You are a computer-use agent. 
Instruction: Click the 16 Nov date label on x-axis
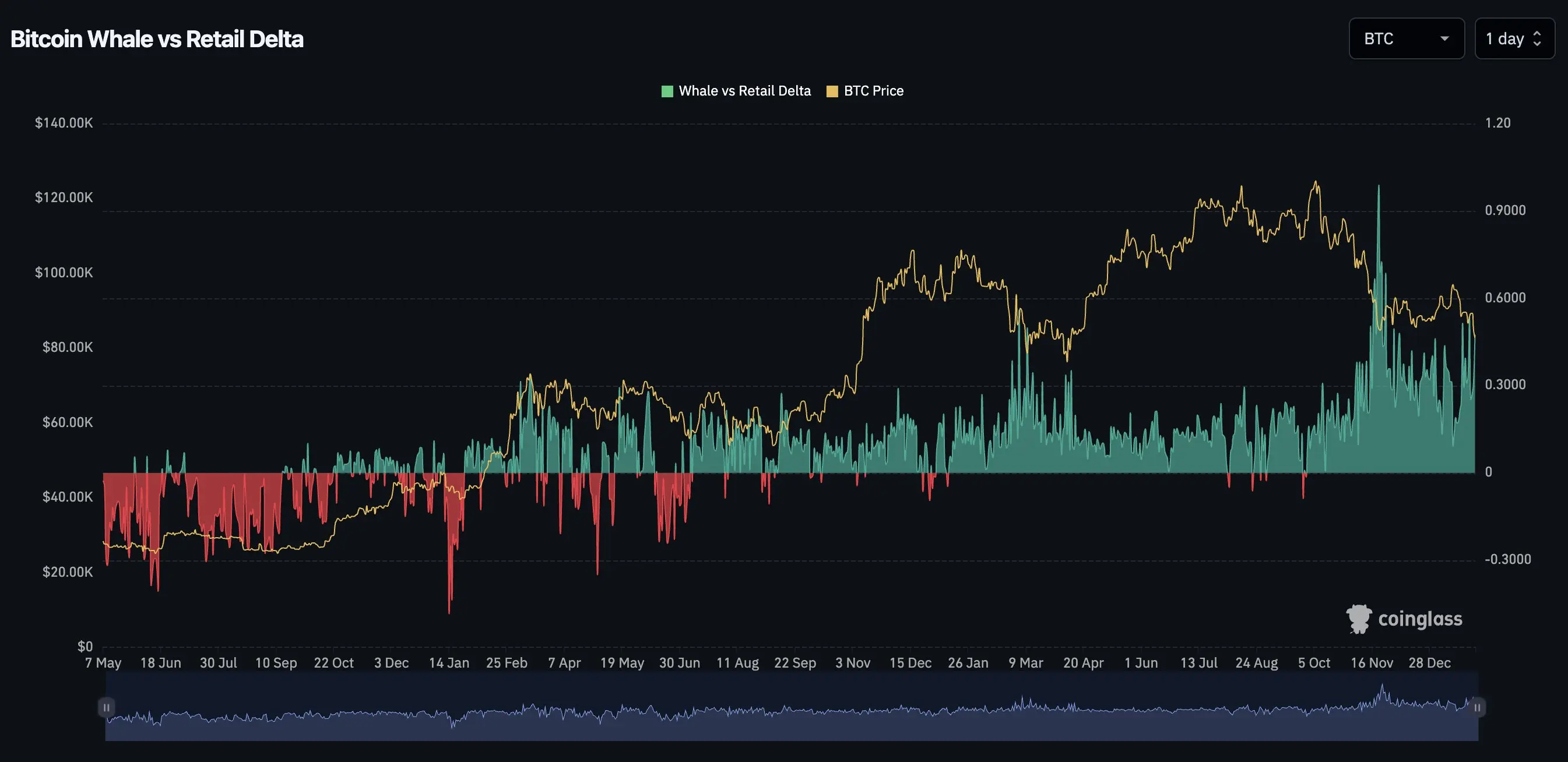[1372, 663]
